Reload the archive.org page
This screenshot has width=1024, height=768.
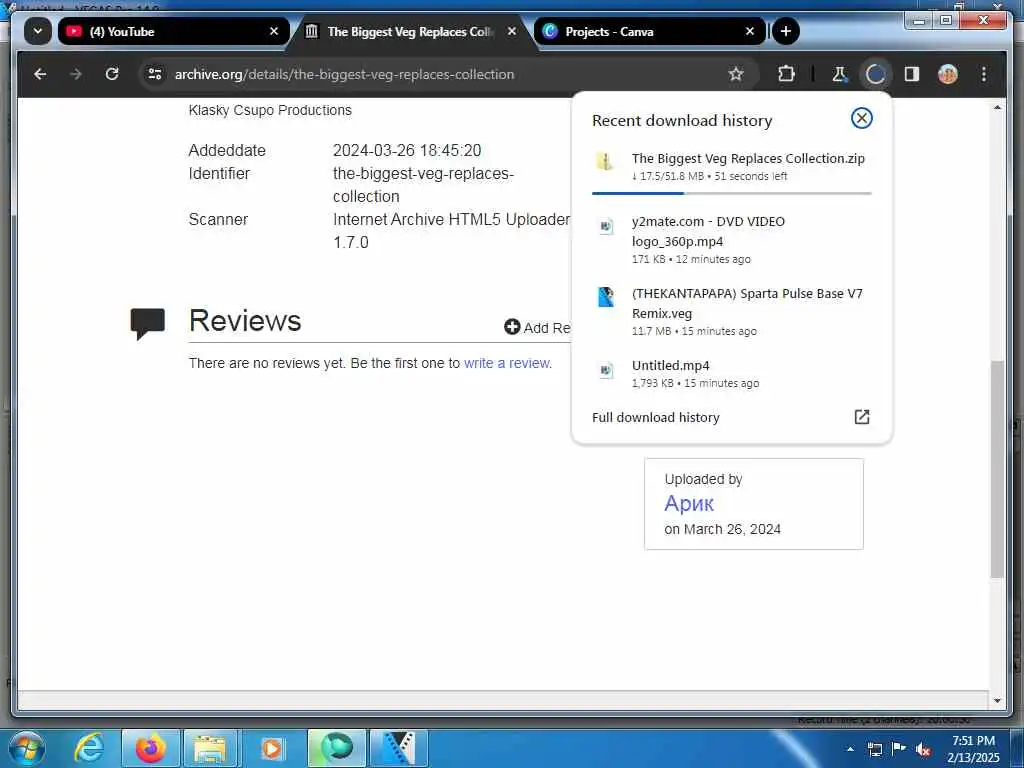click(112, 74)
